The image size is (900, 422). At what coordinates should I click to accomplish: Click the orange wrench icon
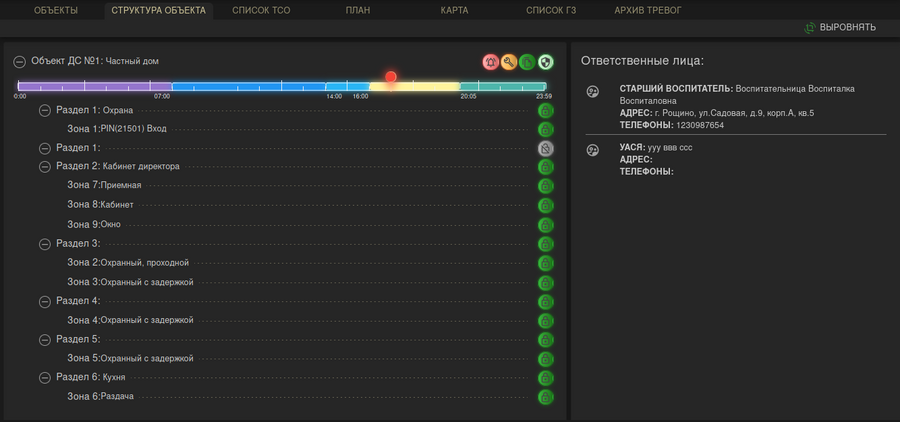tap(509, 62)
